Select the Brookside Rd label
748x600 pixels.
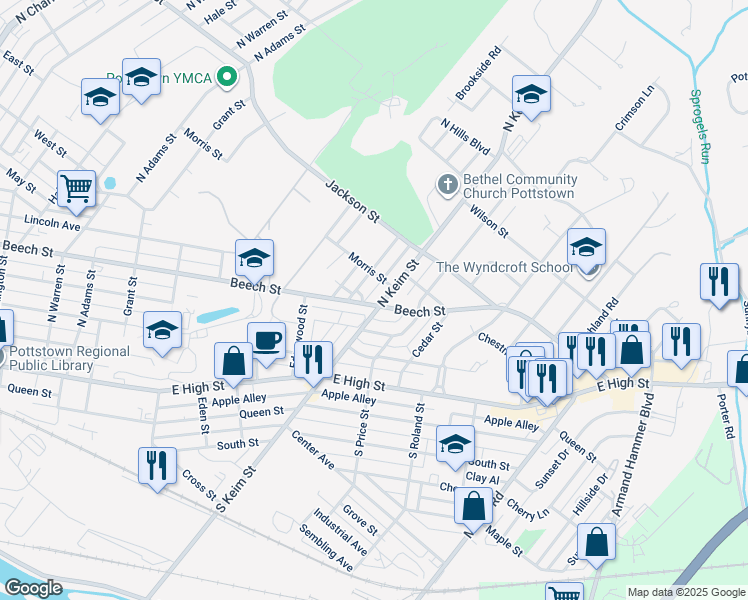(x=478, y=73)
